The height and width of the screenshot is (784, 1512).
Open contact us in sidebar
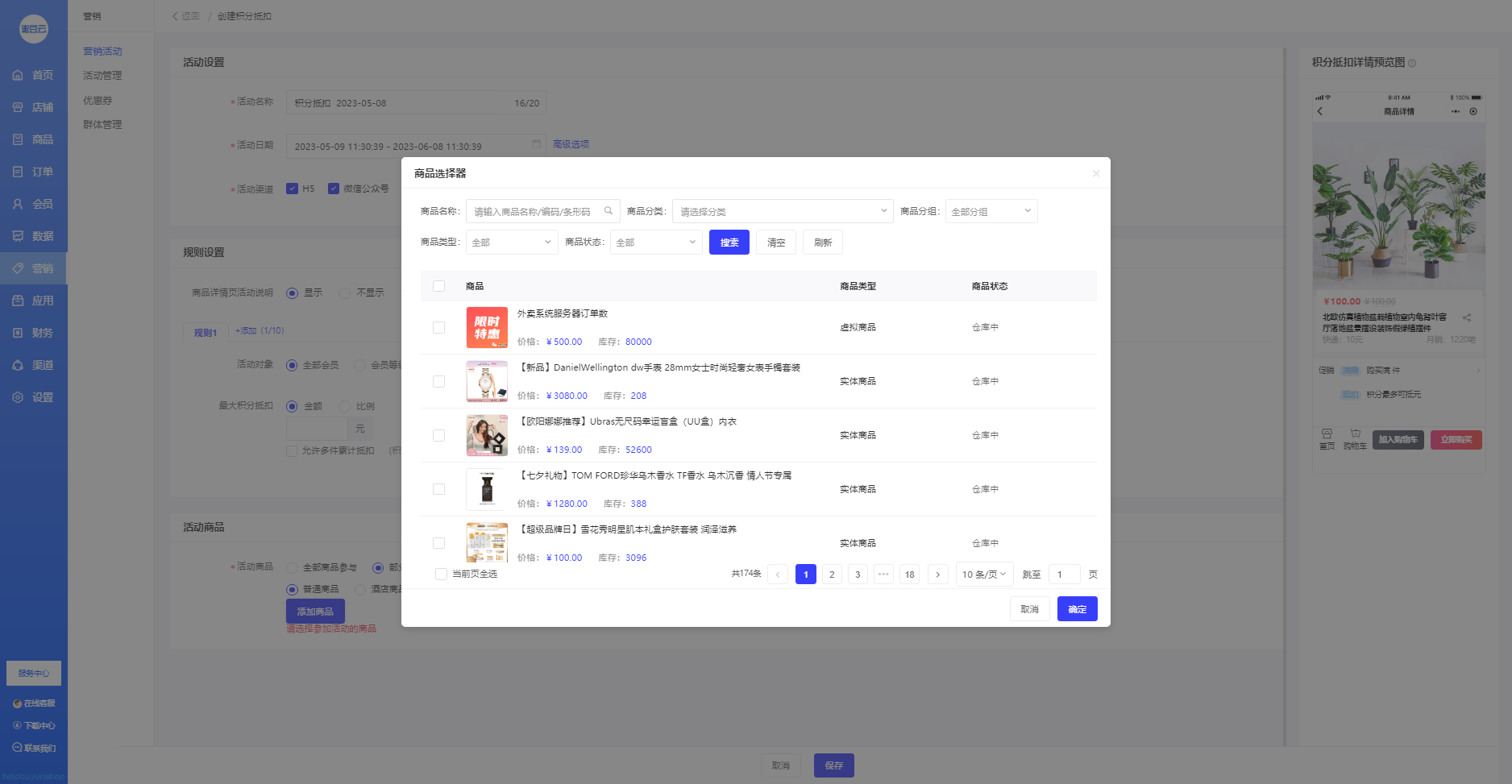click(34, 749)
